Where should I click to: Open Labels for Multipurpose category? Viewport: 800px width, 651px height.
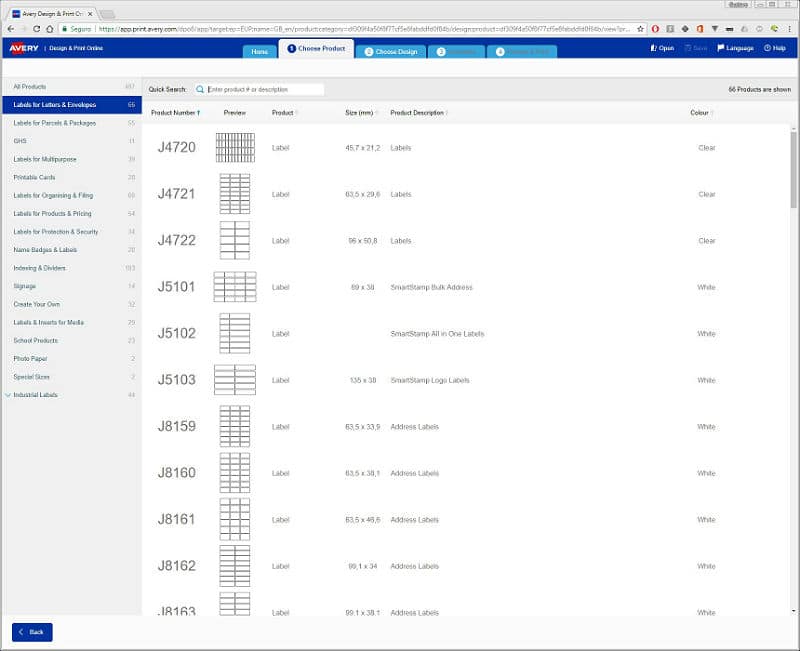71,159
